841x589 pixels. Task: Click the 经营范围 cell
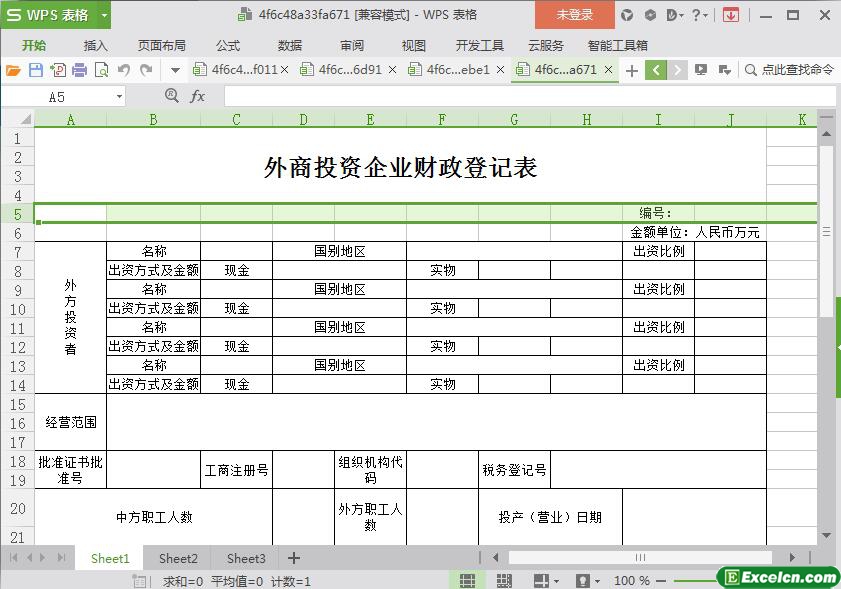click(x=71, y=422)
